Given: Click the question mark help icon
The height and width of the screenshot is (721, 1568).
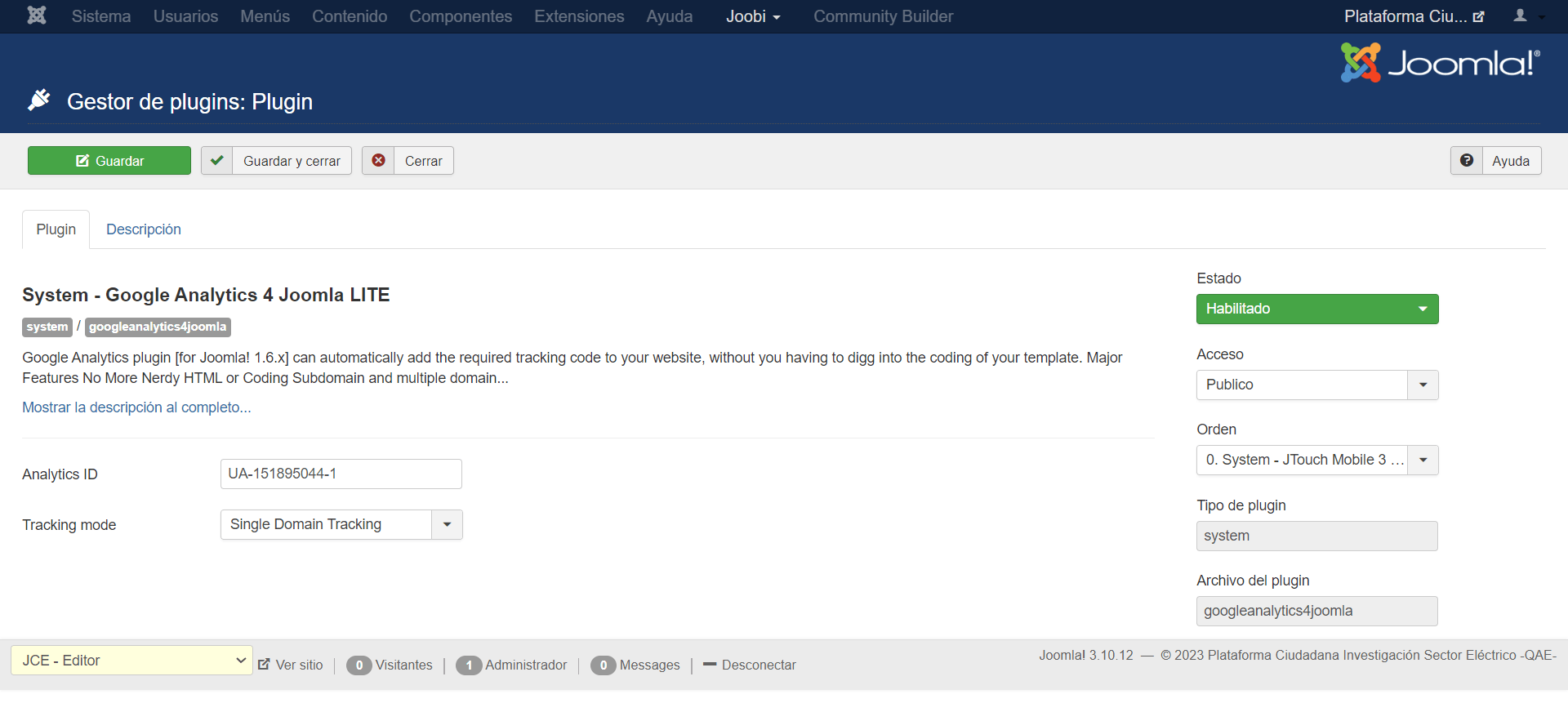Looking at the screenshot, I should [1467, 161].
